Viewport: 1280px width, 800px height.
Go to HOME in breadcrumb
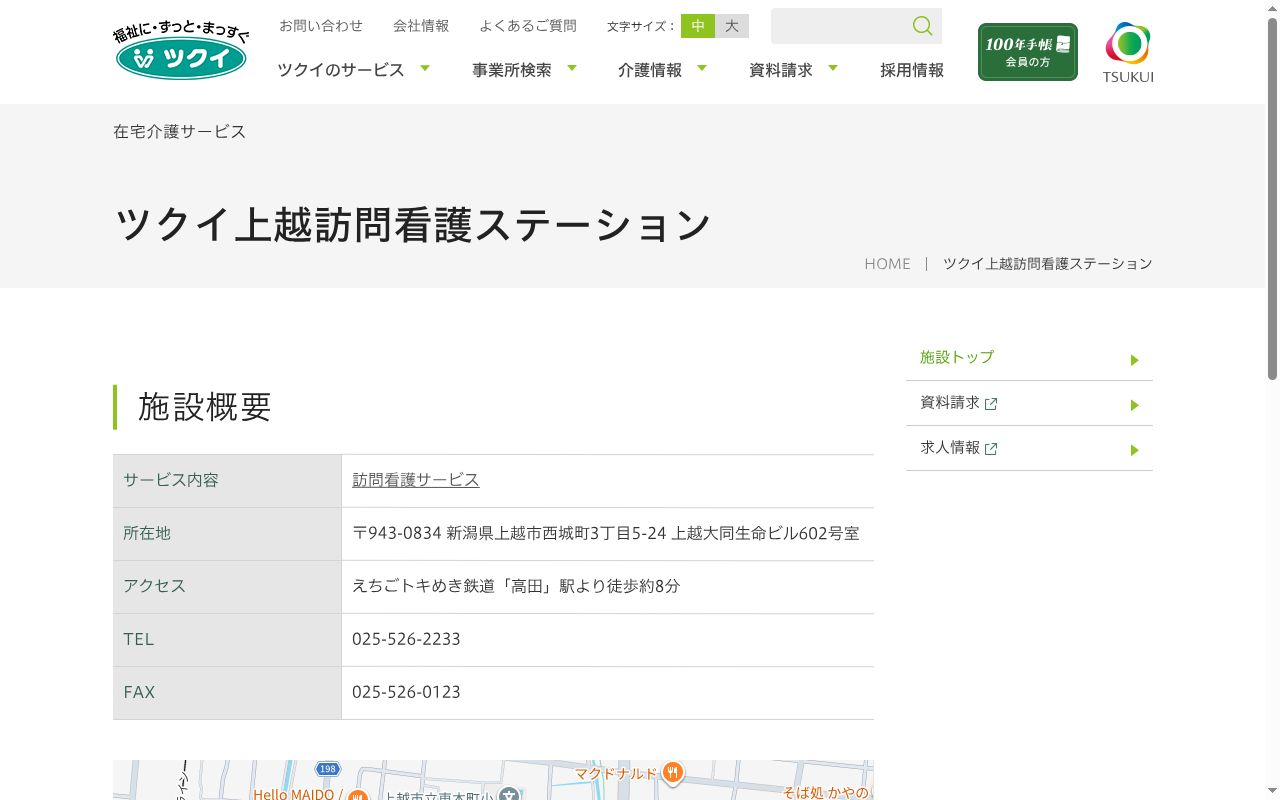[x=888, y=264]
